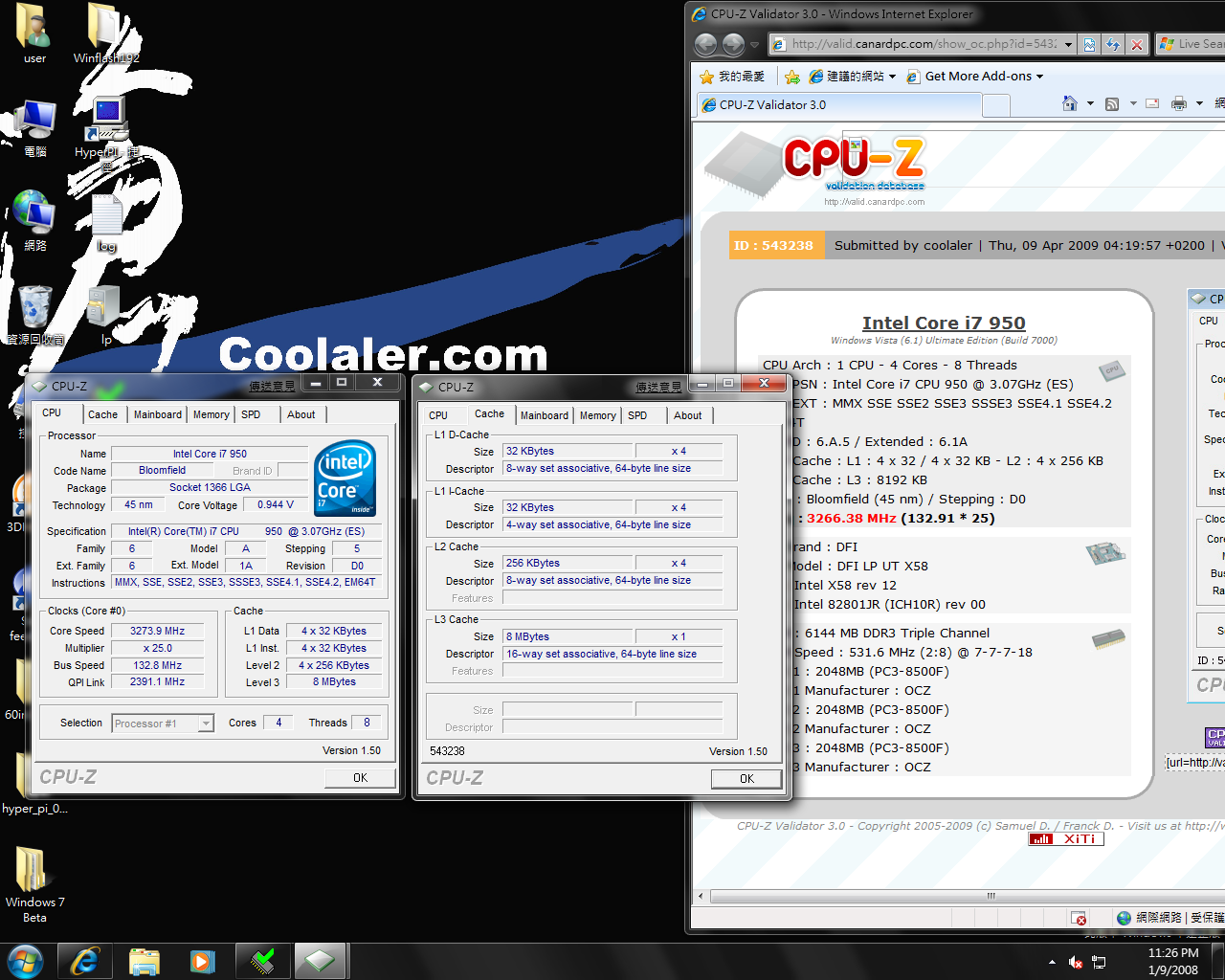The width and height of the screenshot is (1225, 980).
Task: Open Mainboard tab in right CPU-Z window
Action: [x=545, y=415]
